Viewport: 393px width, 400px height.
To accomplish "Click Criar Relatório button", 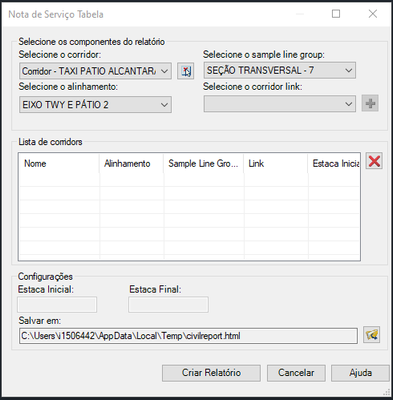I will click(211, 373).
